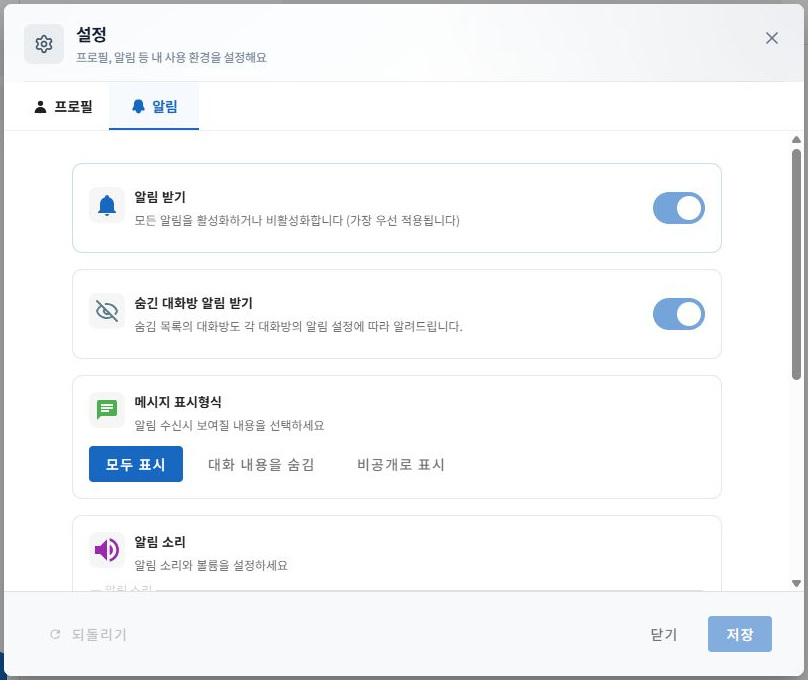
Task: Select the 알림 tab
Action: click(154, 107)
